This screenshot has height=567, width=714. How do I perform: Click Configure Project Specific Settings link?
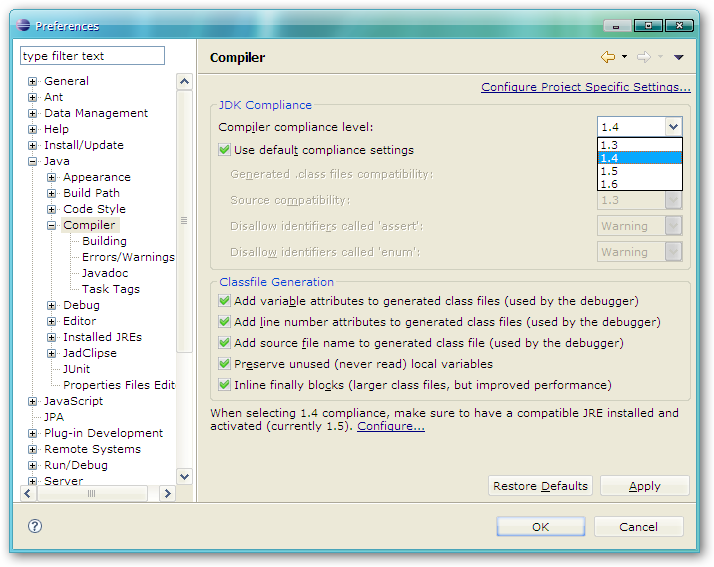[x=586, y=87]
